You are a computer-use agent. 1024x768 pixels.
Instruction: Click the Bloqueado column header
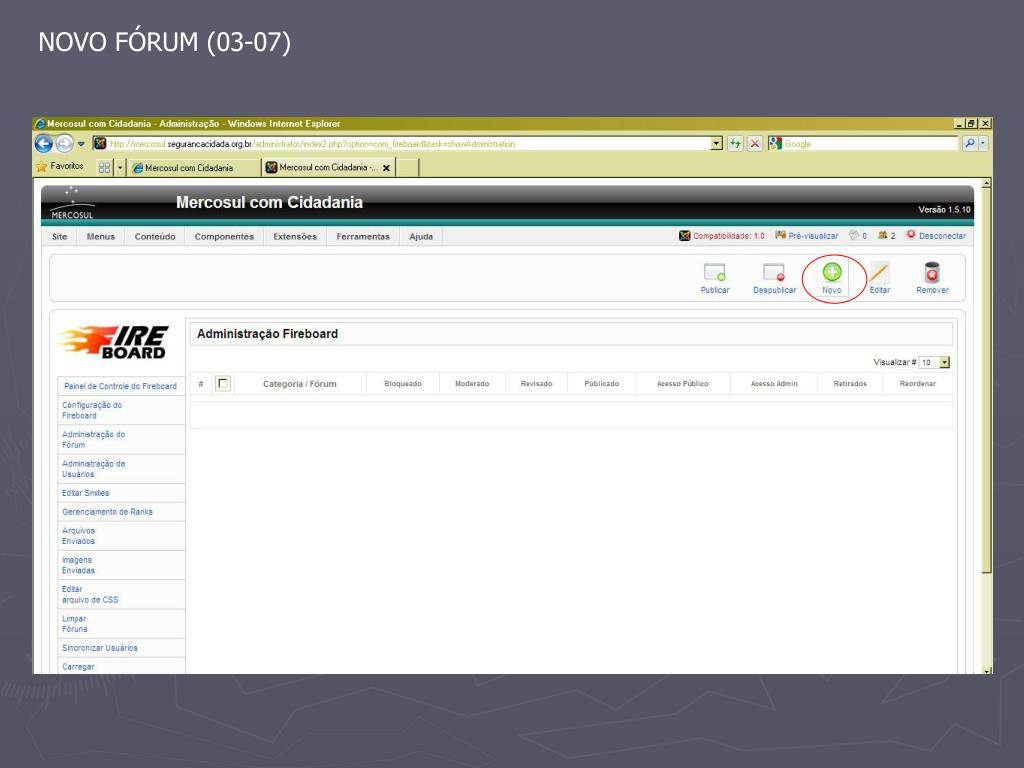403,384
